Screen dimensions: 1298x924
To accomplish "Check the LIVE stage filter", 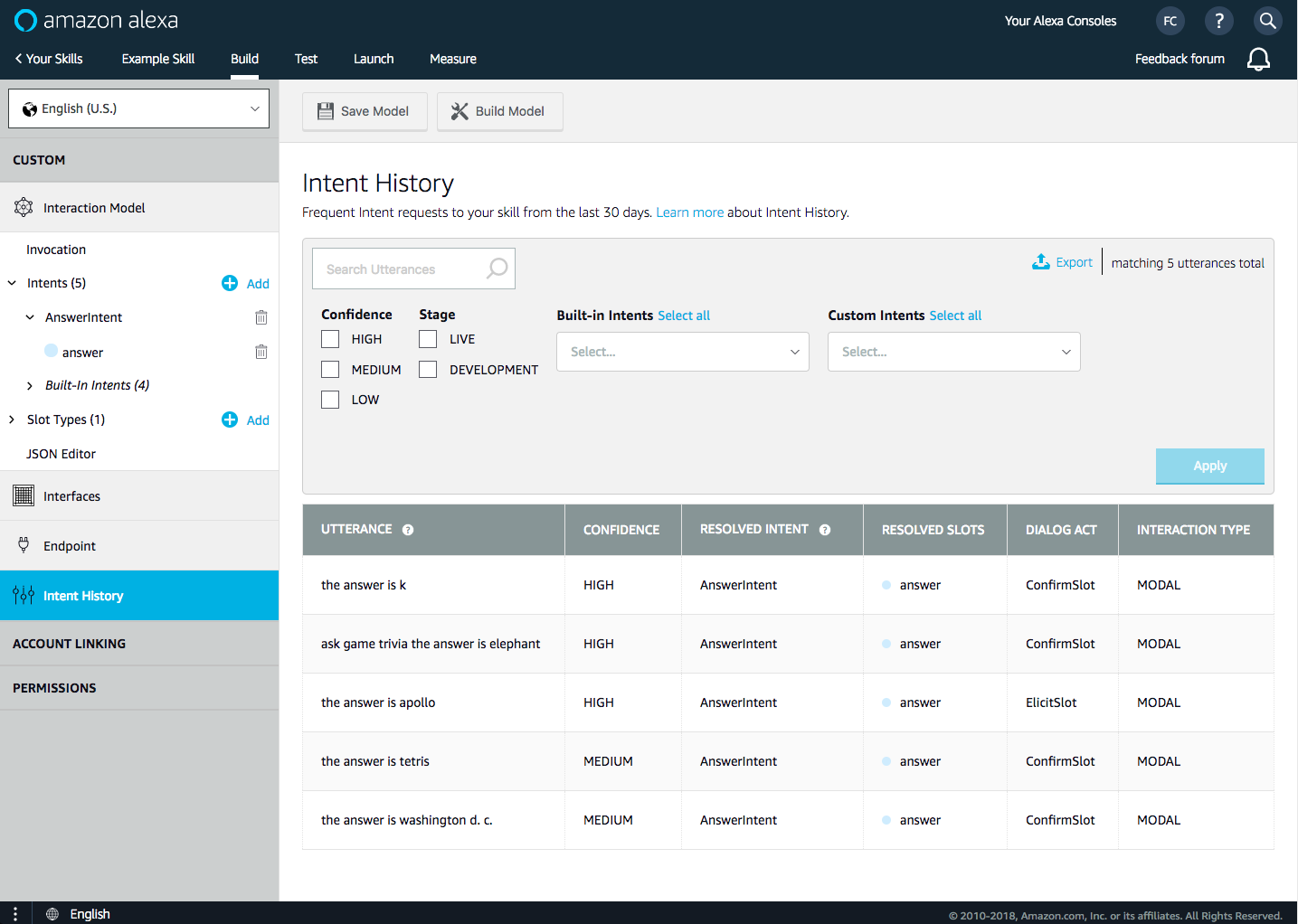I will tap(428, 339).
